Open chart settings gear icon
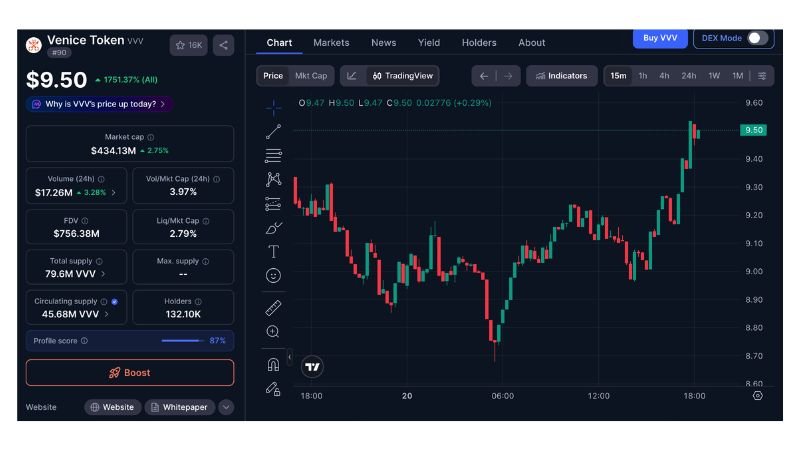This screenshot has height=450, width=800. coord(758,395)
